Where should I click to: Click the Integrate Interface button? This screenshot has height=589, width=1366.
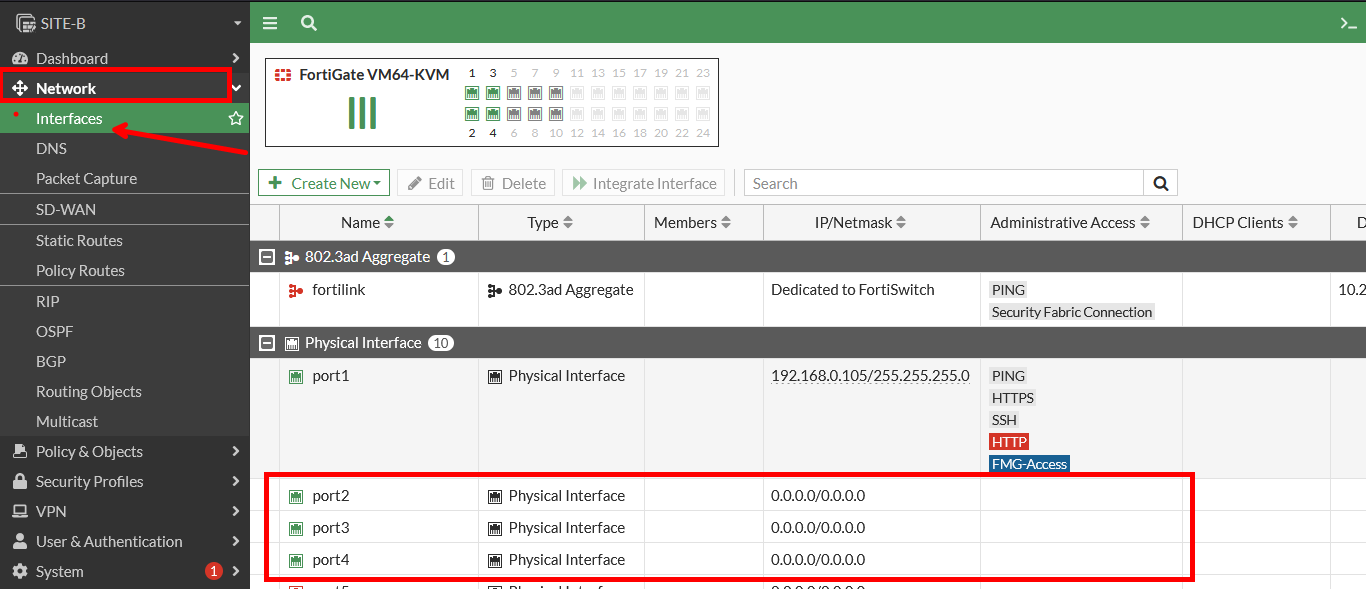[644, 183]
